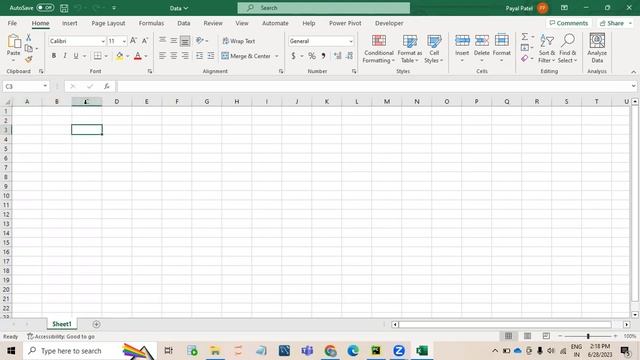Screen dimensions: 640x360
Task: Click Center alignment icon
Action: pyautogui.click(x=174, y=56)
